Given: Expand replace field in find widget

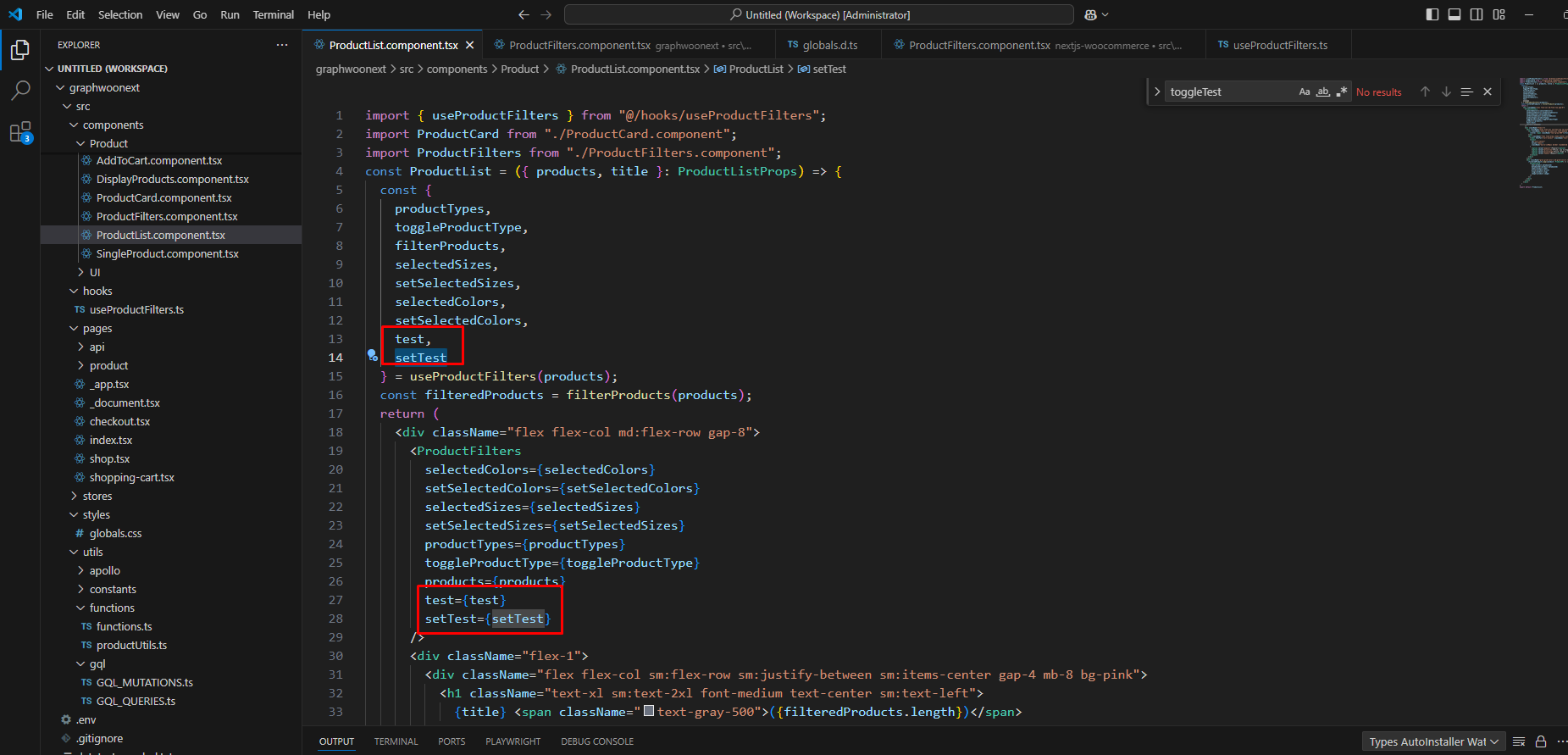Looking at the screenshot, I should tap(1157, 92).
